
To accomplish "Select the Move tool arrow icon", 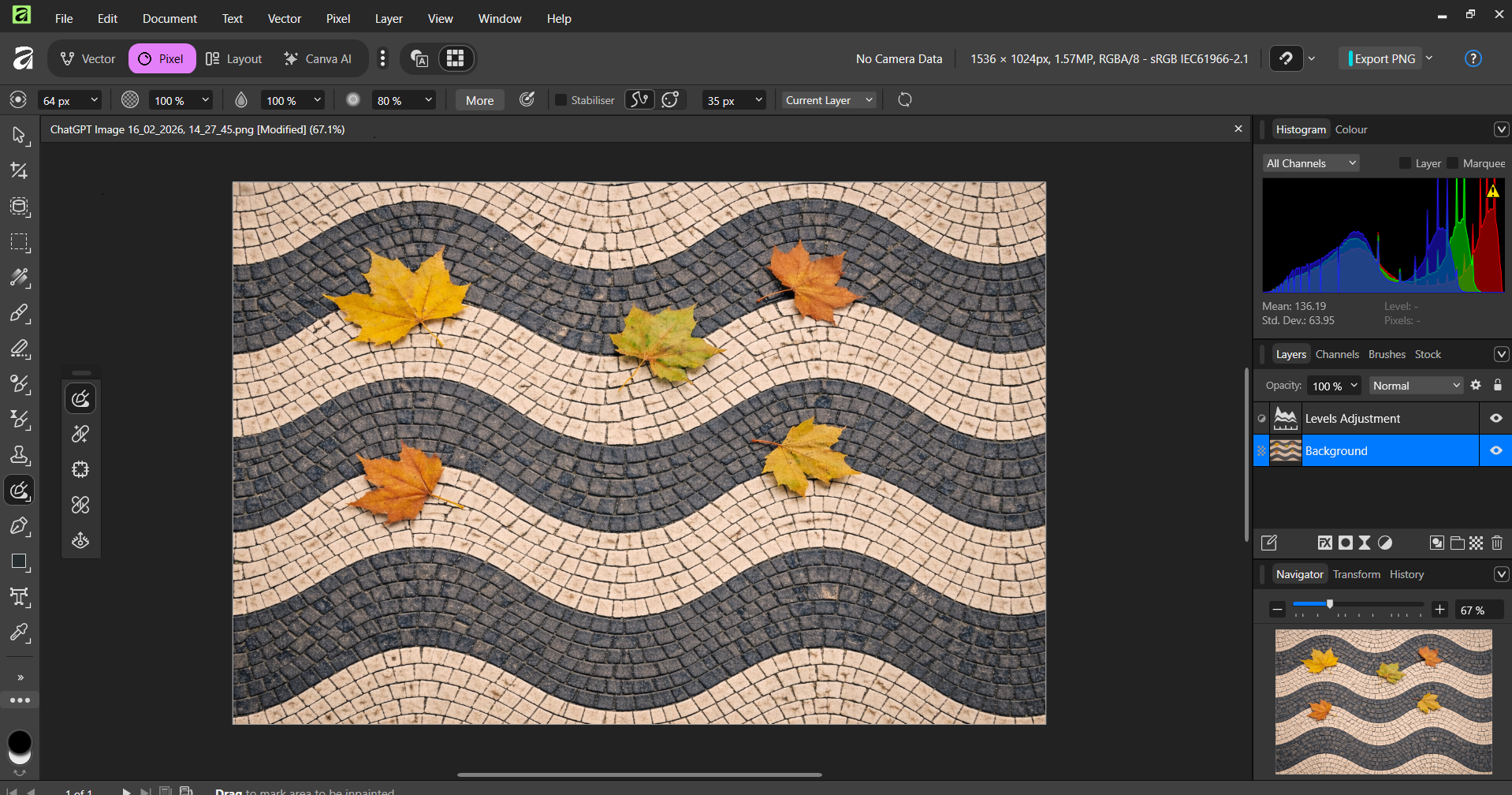I will tap(19, 136).
